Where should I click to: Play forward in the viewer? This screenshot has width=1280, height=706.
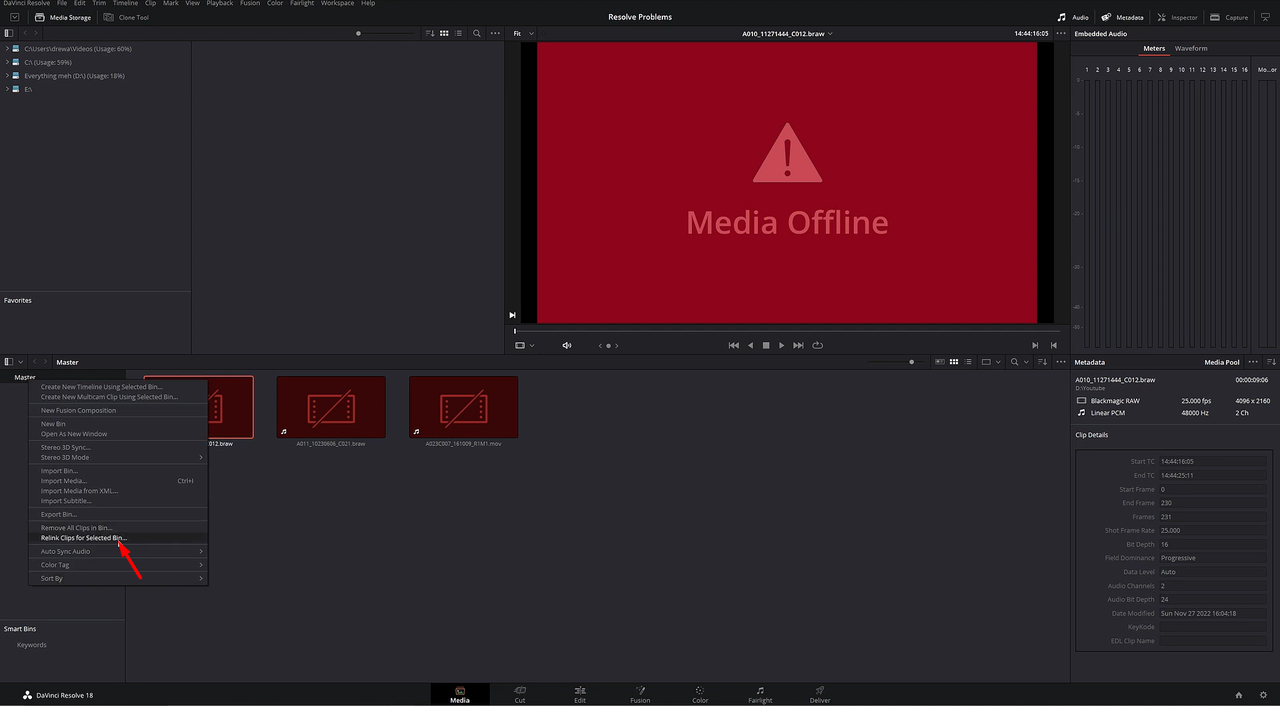[x=782, y=345]
